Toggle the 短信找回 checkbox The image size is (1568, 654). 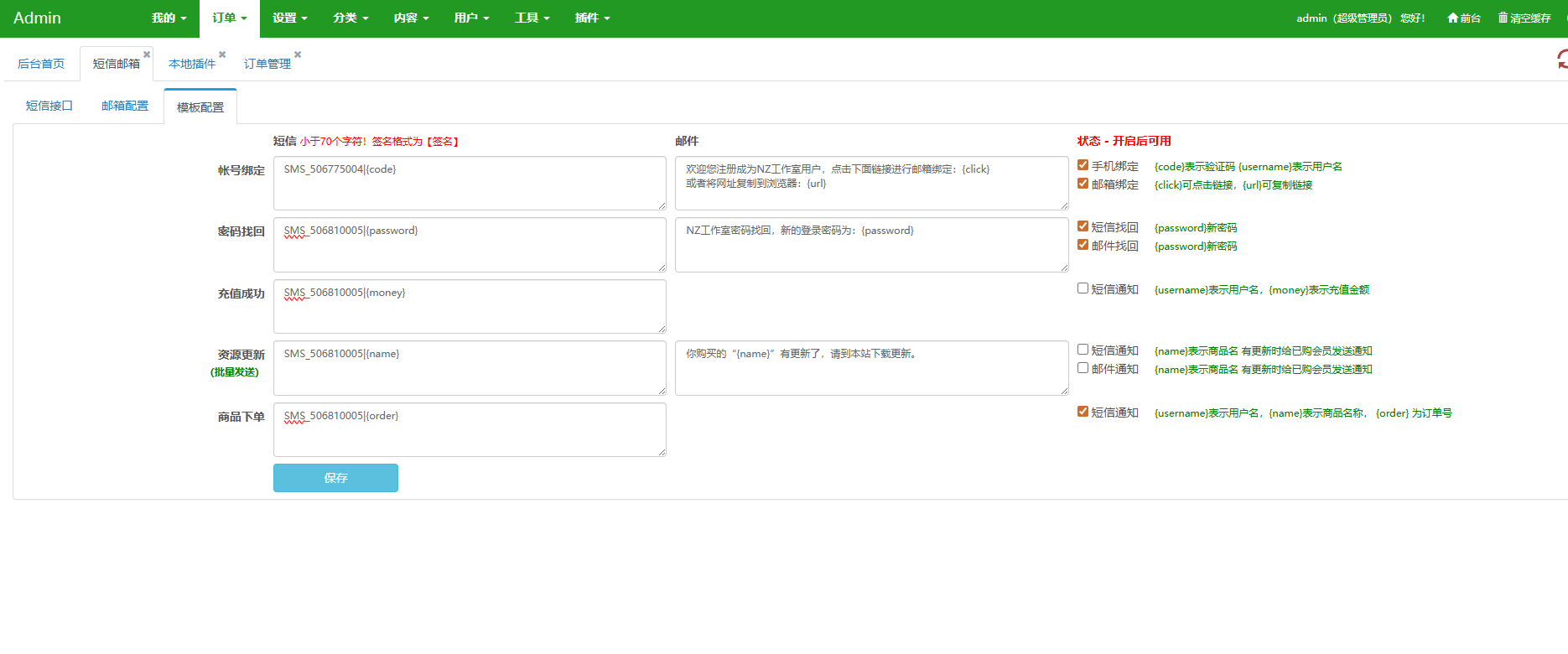tap(1083, 226)
